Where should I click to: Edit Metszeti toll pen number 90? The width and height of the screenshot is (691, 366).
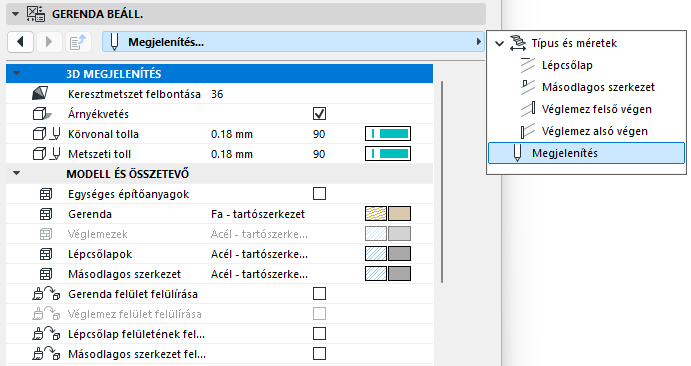[x=319, y=154]
